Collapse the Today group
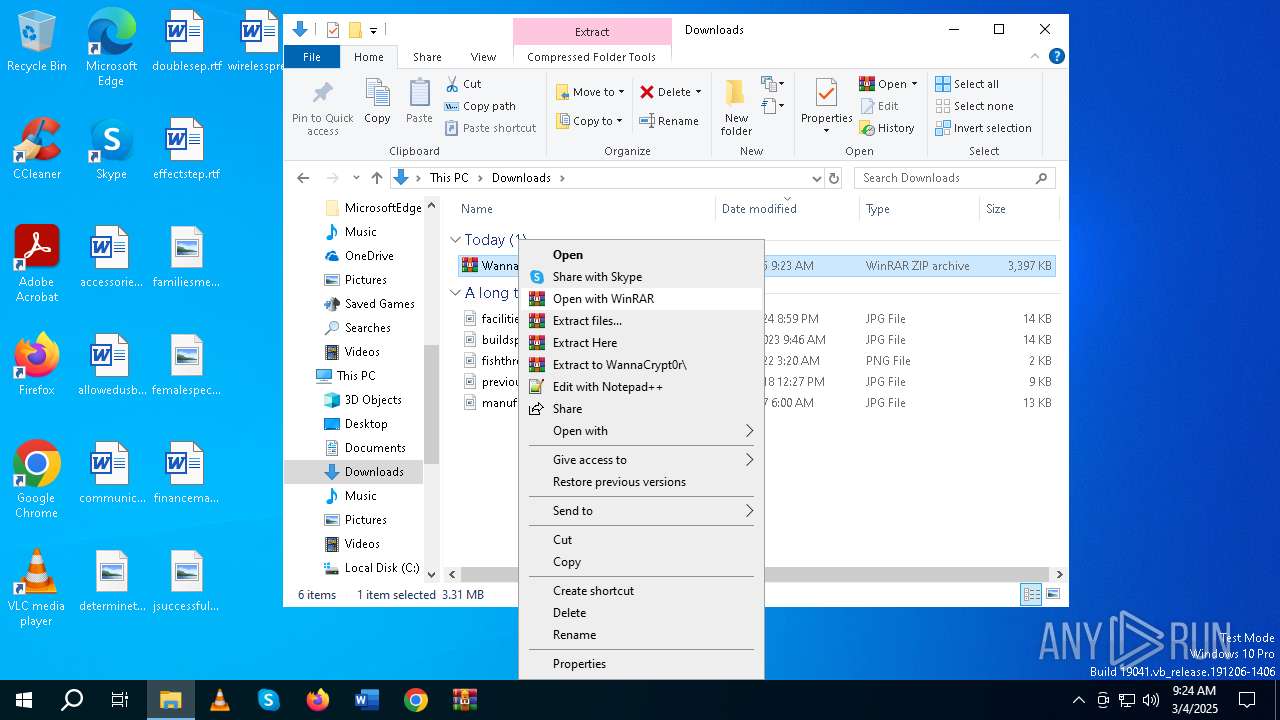 click(x=455, y=240)
